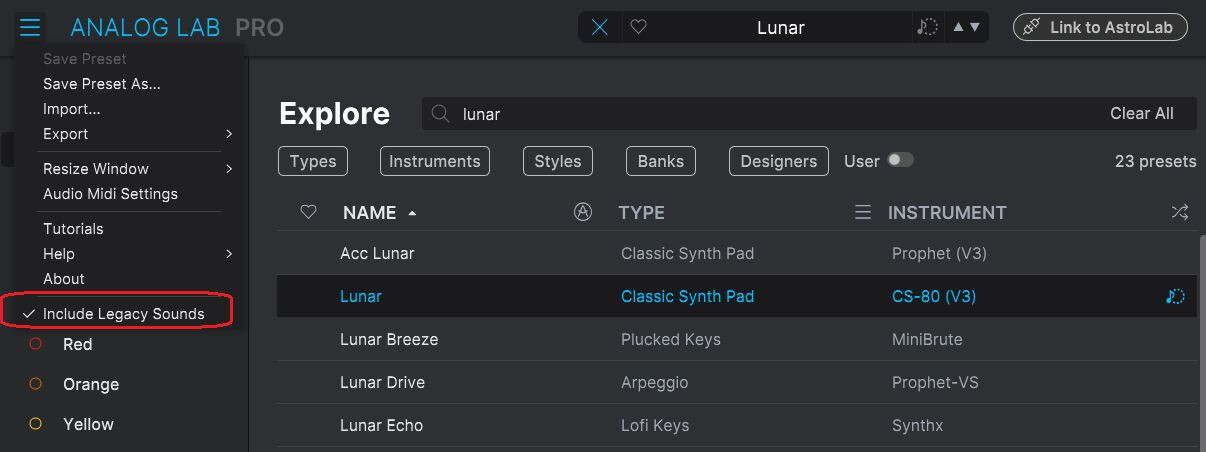The image size is (1206, 452).
Task: Click the list options icon beside TYPE
Action: click(862, 212)
